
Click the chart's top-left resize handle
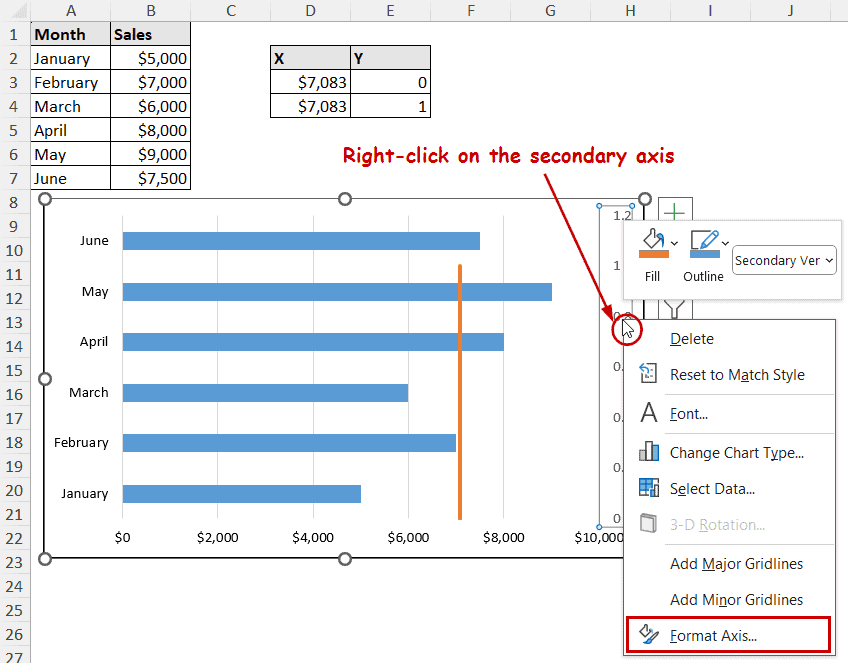click(45, 199)
